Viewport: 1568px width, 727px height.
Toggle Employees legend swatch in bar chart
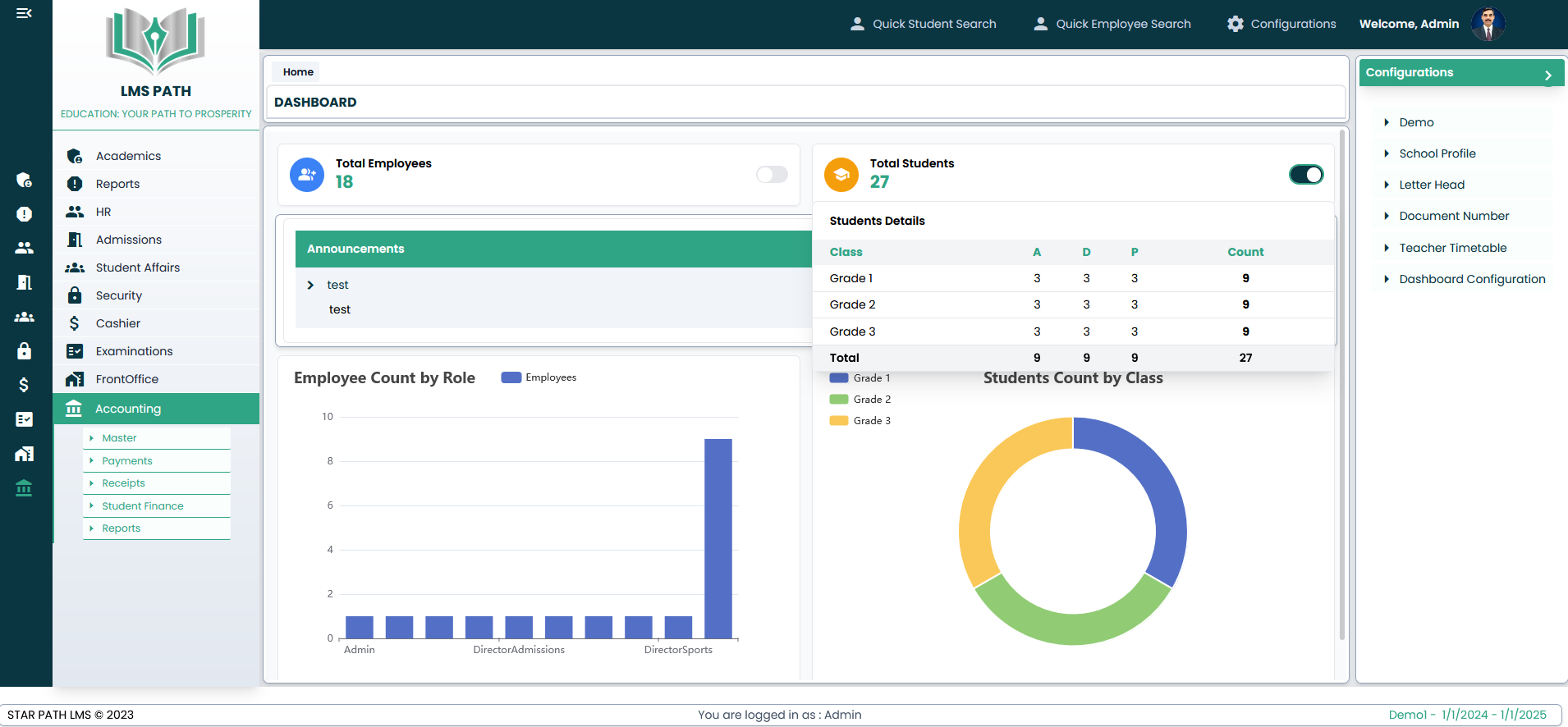[x=511, y=377]
